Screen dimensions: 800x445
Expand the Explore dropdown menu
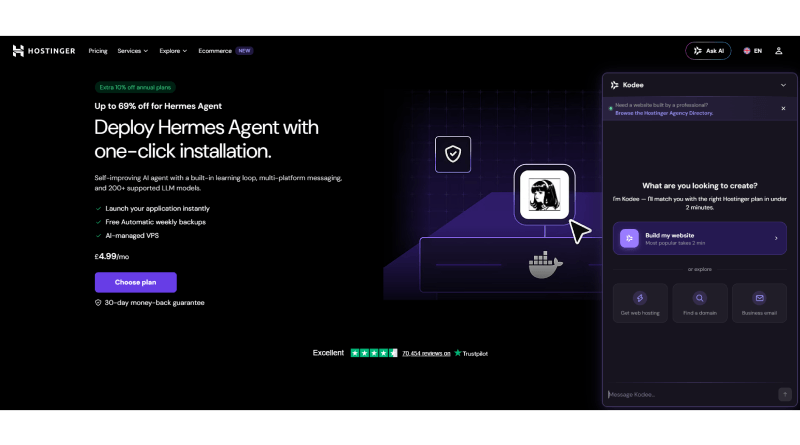[173, 51]
